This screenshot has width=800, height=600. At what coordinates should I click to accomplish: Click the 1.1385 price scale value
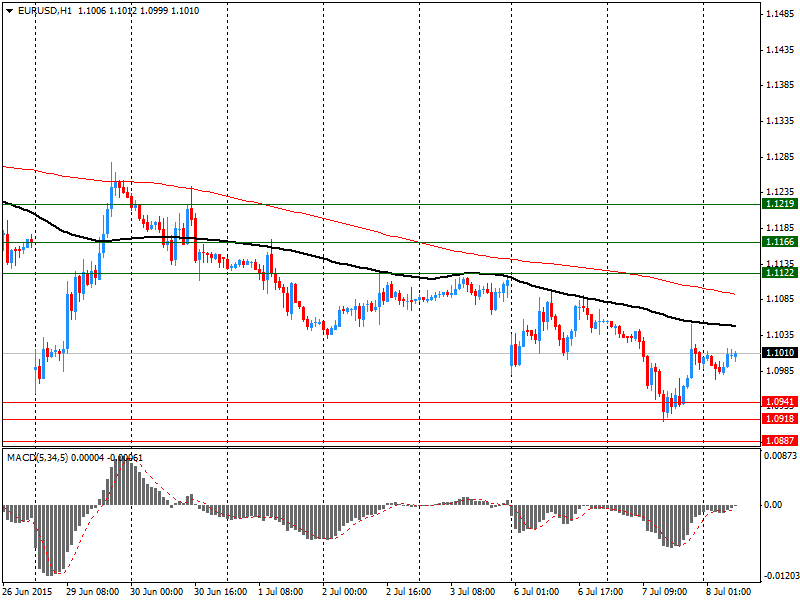click(781, 85)
